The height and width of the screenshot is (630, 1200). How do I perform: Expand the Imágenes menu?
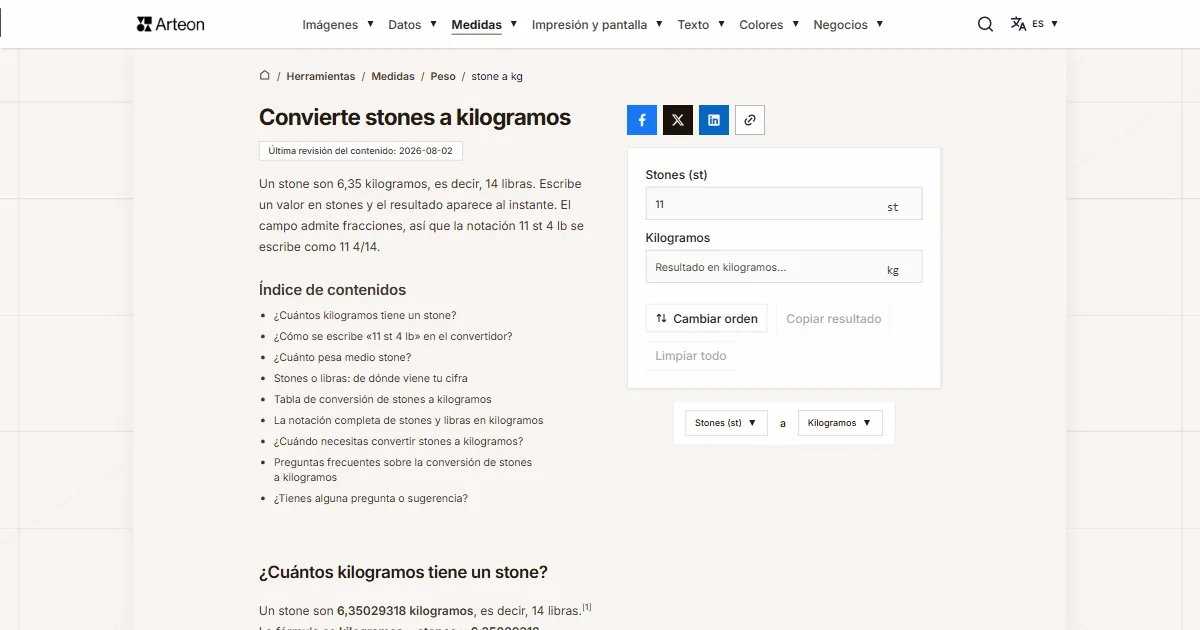tap(338, 24)
